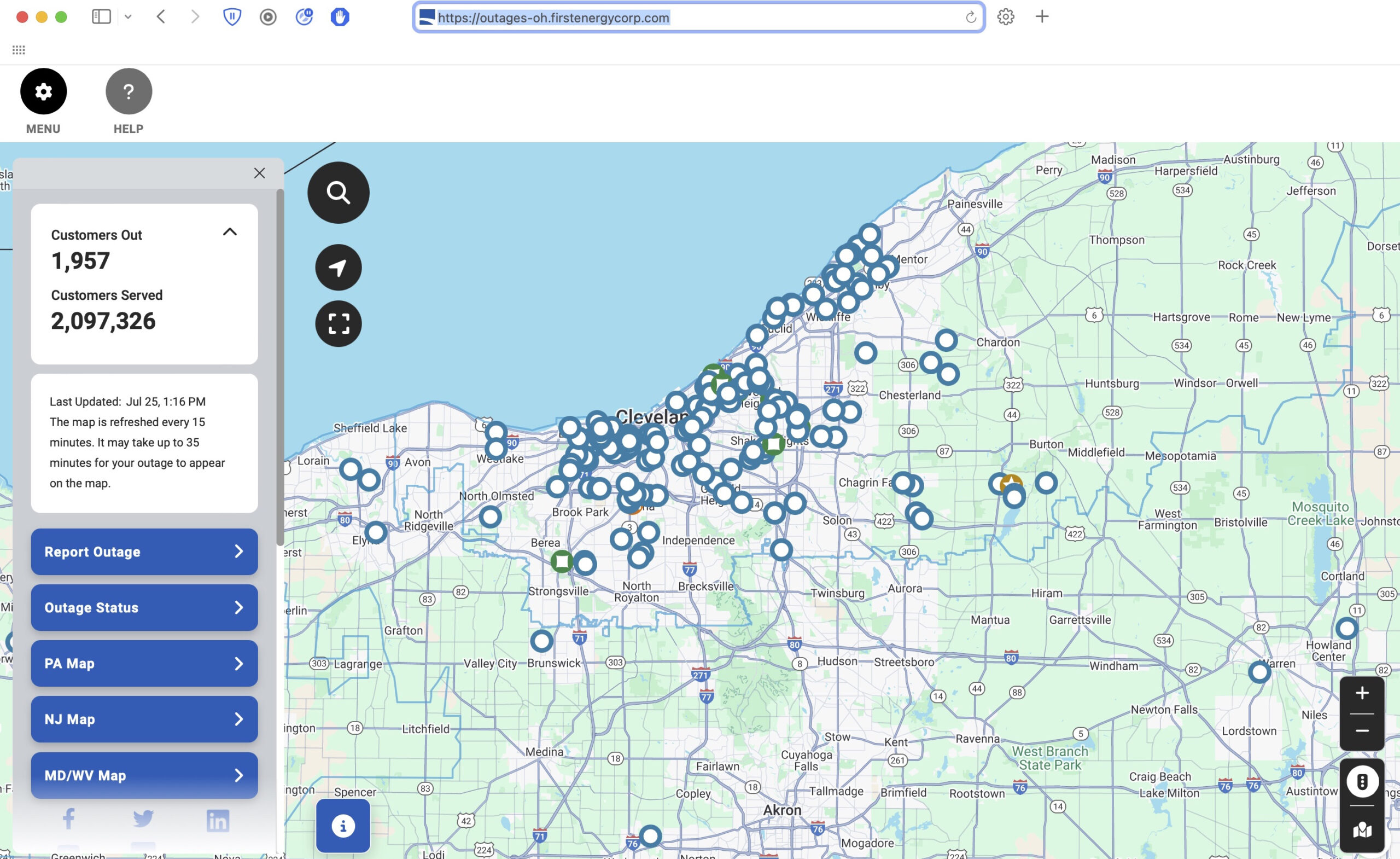Click the green outage marker near Shaker Heights
The height and width of the screenshot is (859, 1400).
click(773, 443)
